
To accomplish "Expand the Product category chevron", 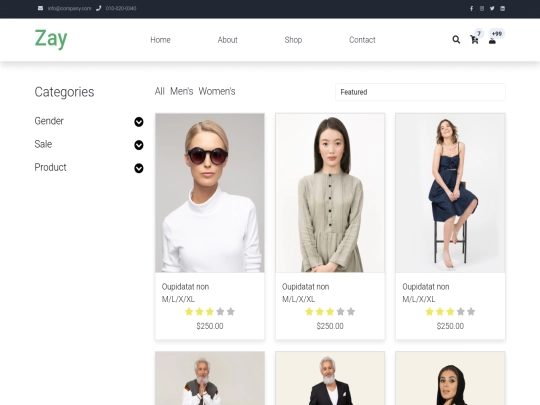I will [139, 168].
